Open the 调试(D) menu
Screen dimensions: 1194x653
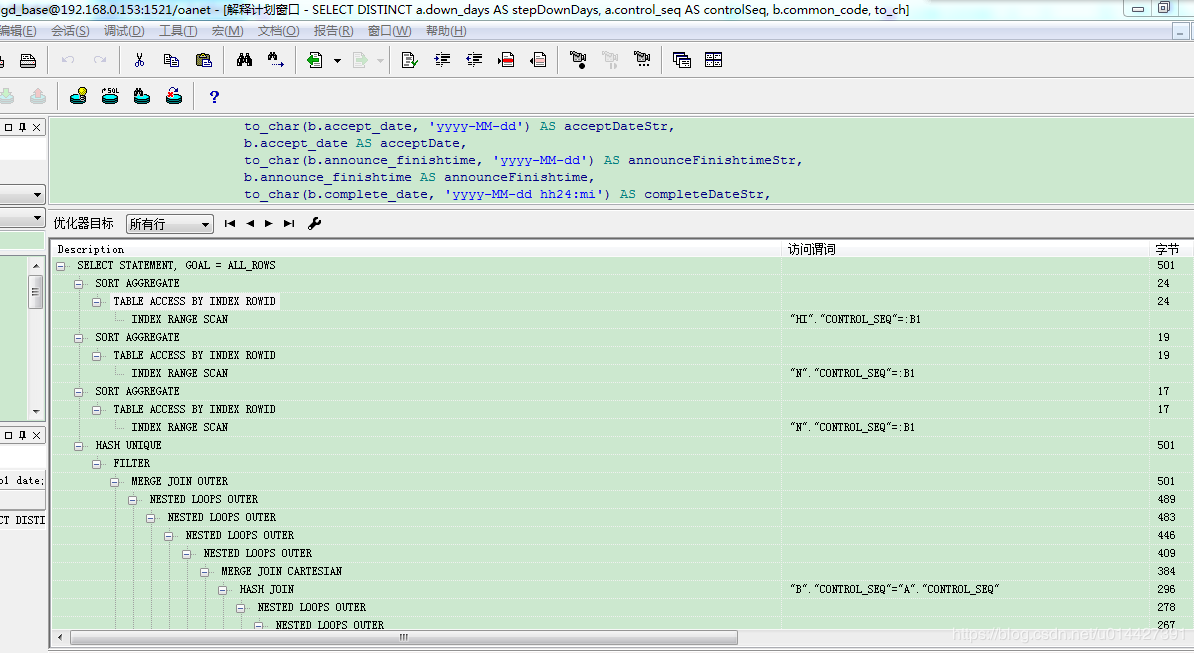tap(124, 31)
